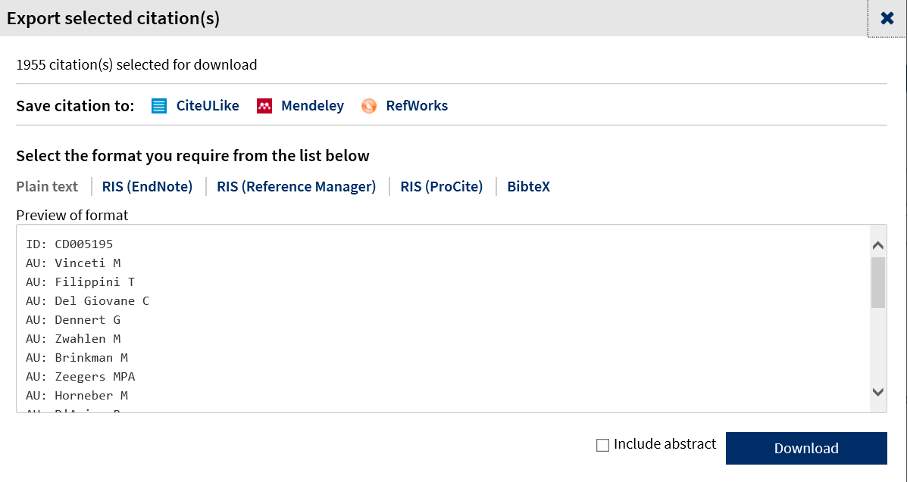Viewport: 908px width, 482px height.
Task: Select the RIS (ProCite) format
Action: pyautogui.click(x=441, y=187)
